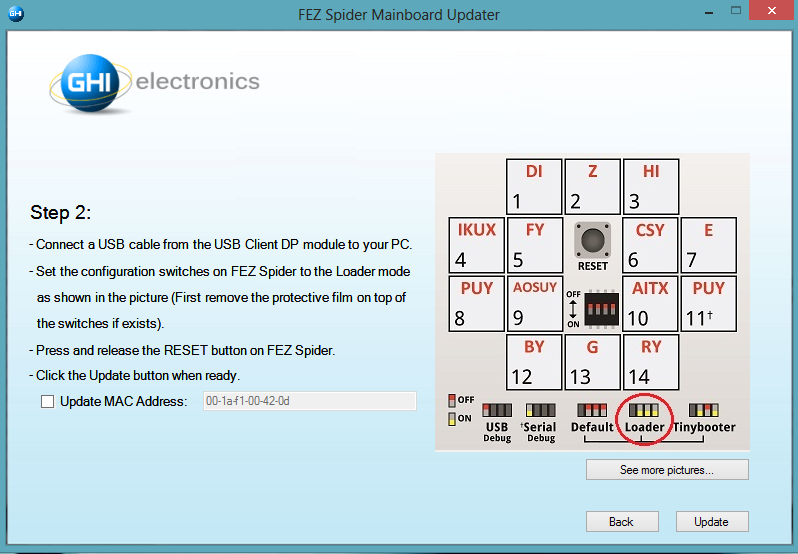The width and height of the screenshot is (798, 554).
Task: Click socket 1 labeled DI on diagram
Action: pos(534,187)
